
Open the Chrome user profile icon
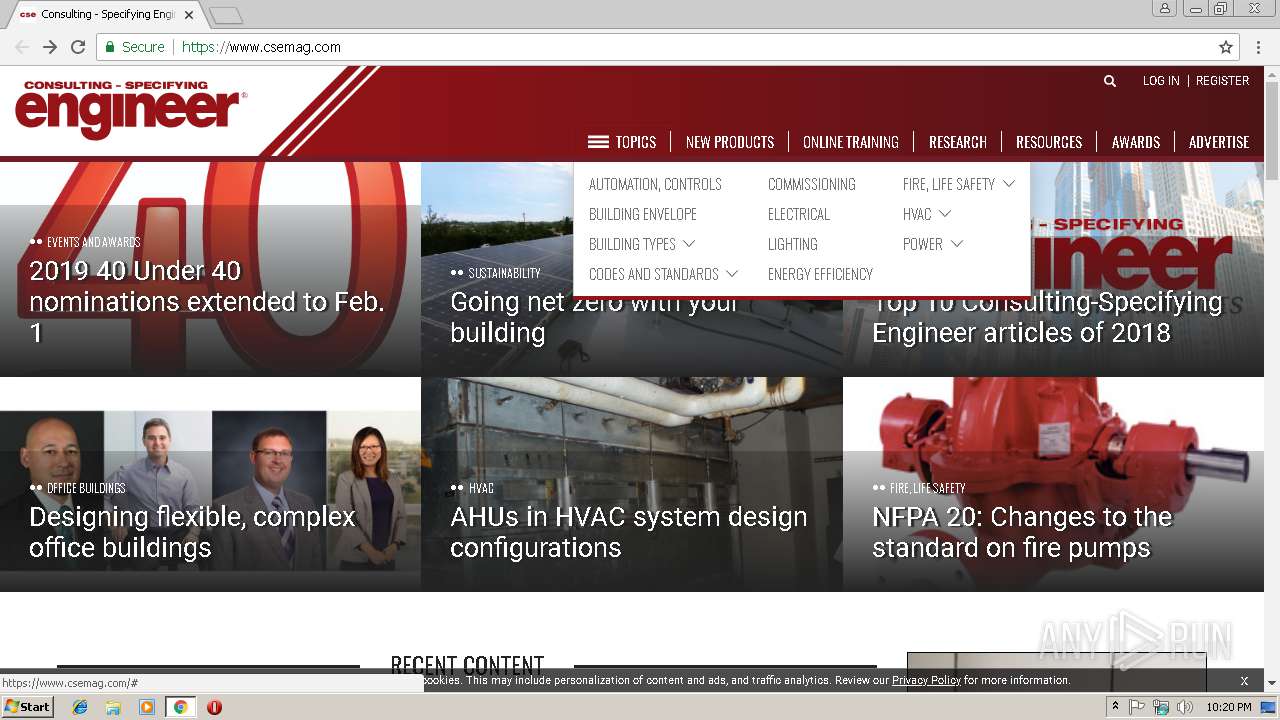pyautogui.click(x=1165, y=8)
